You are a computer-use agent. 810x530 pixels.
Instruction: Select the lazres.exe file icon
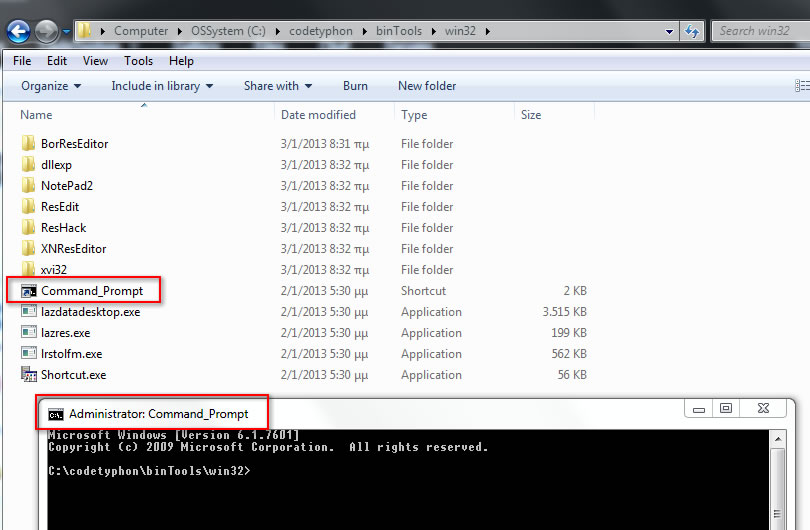tap(29, 333)
